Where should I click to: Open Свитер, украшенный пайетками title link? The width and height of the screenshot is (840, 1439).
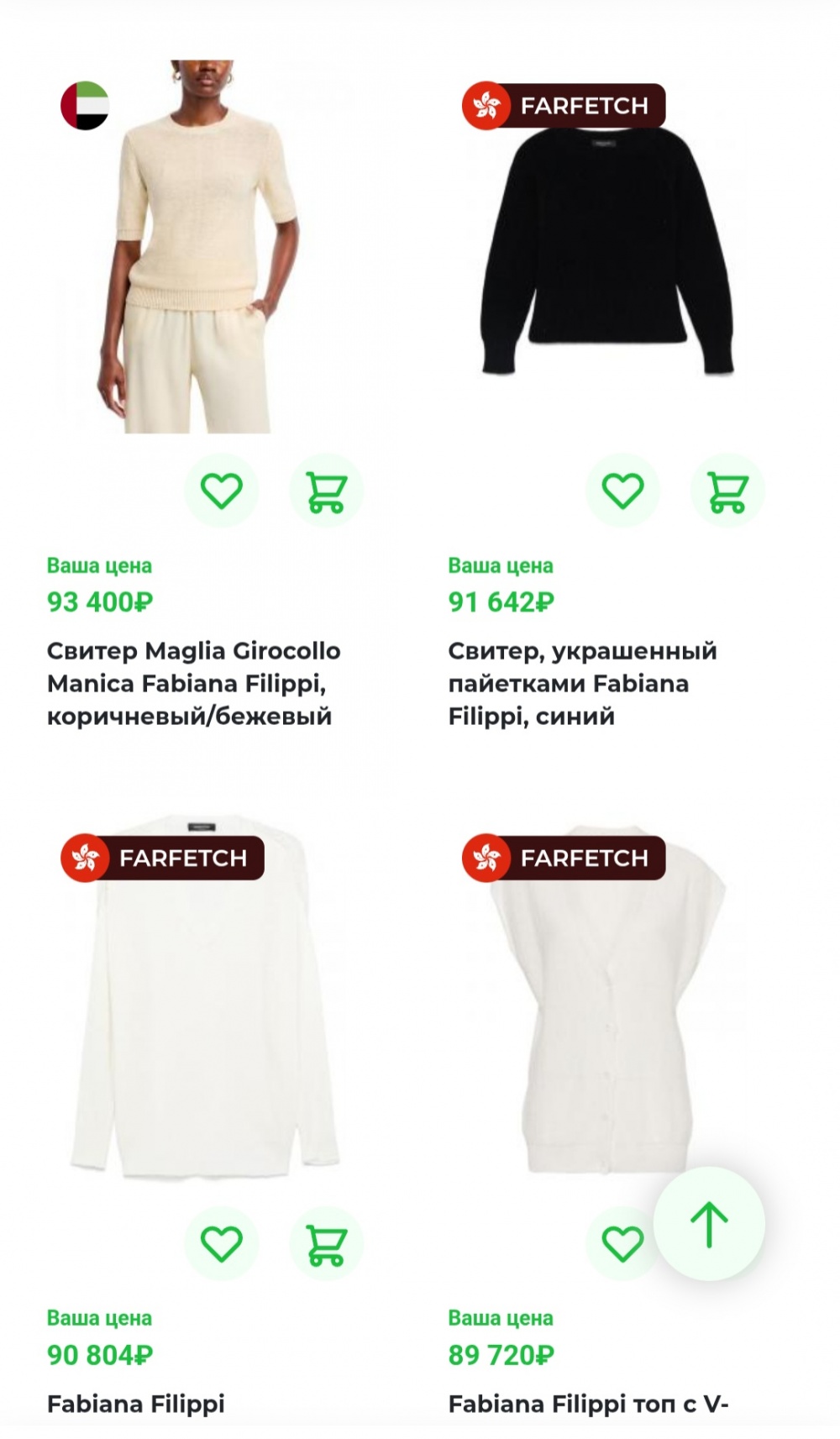coord(583,683)
